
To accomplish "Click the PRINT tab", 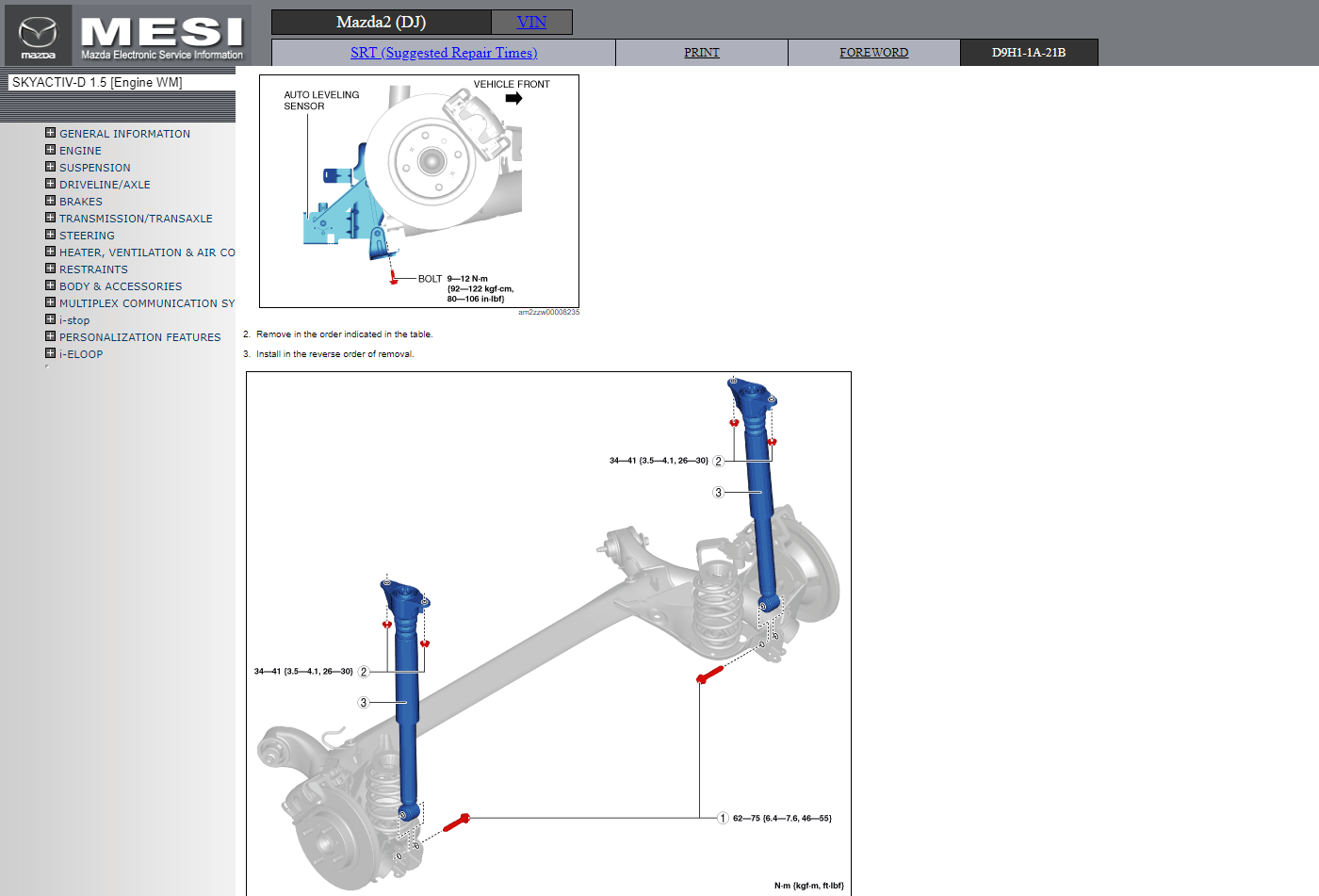I will click(x=701, y=53).
